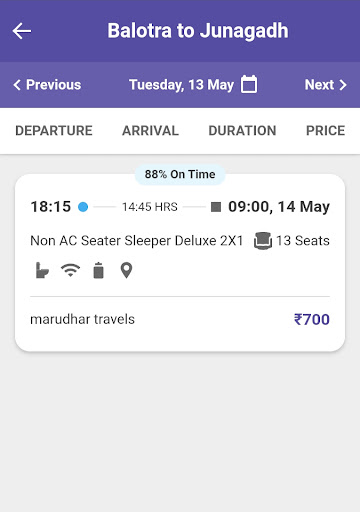The height and width of the screenshot is (512, 360).
Task: Sort results by DURATION
Action: click(242, 131)
